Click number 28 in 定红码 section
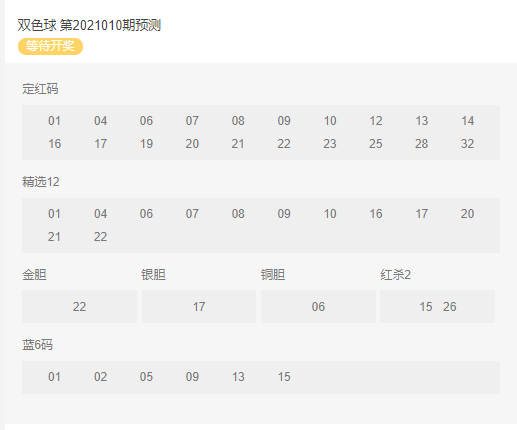Screen dimensions: 517x430 tap(421, 144)
